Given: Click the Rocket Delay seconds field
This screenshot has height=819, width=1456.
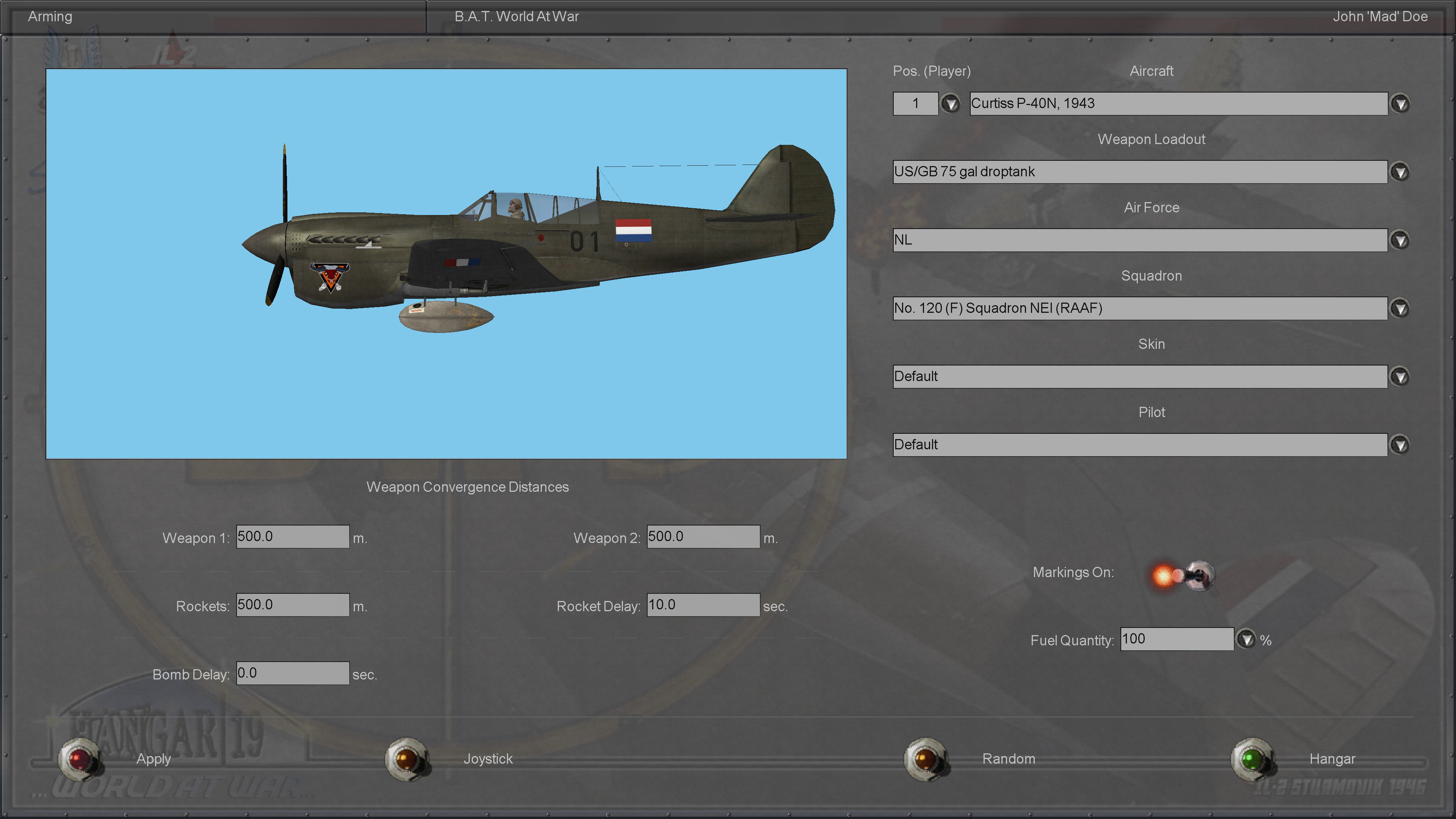Looking at the screenshot, I should pyautogui.click(x=703, y=605).
